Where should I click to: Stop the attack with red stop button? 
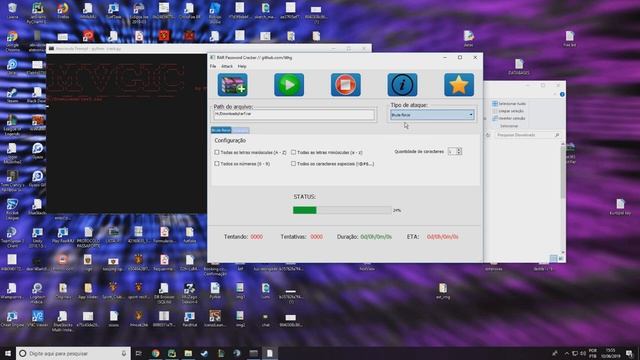(x=346, y=85)
